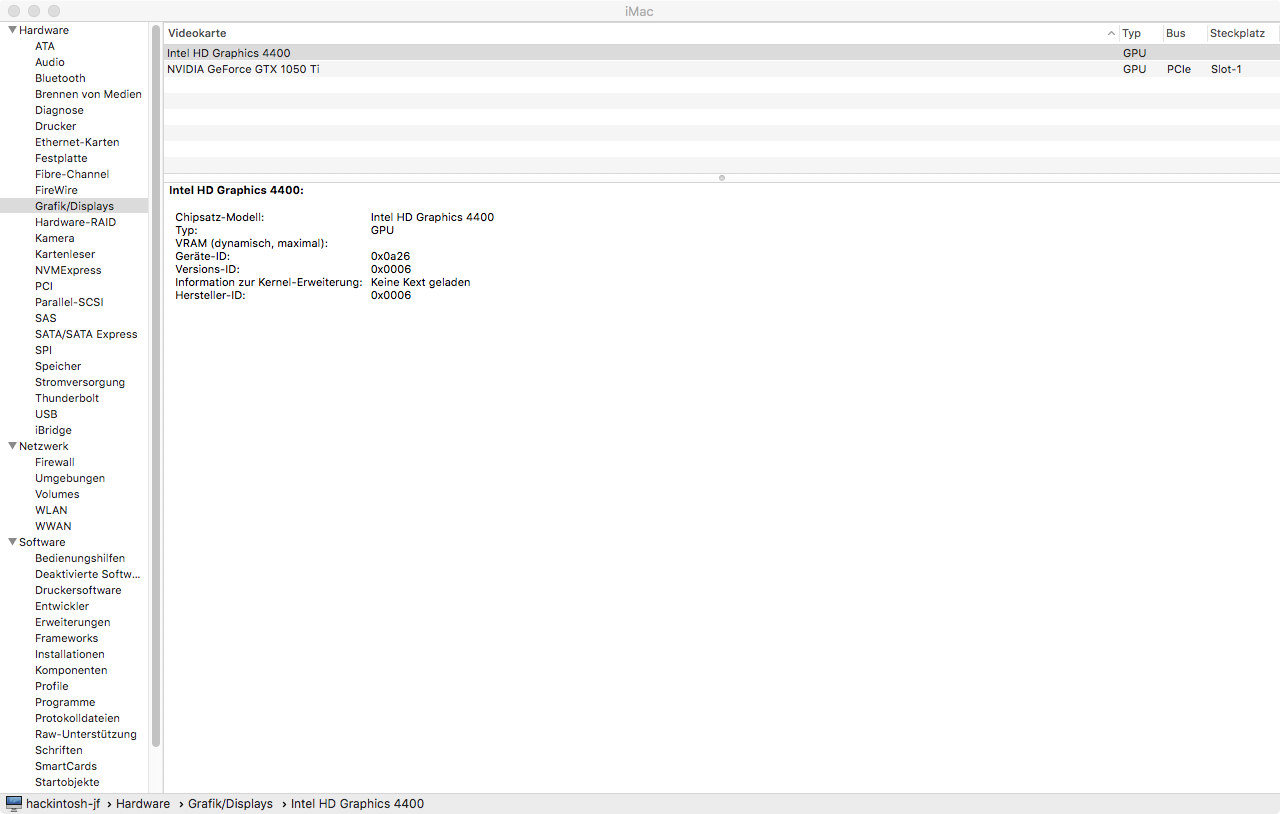This screenshot has width=1280, height=814.
Task: Show Speicher information
Action: (x=58, y=366)
